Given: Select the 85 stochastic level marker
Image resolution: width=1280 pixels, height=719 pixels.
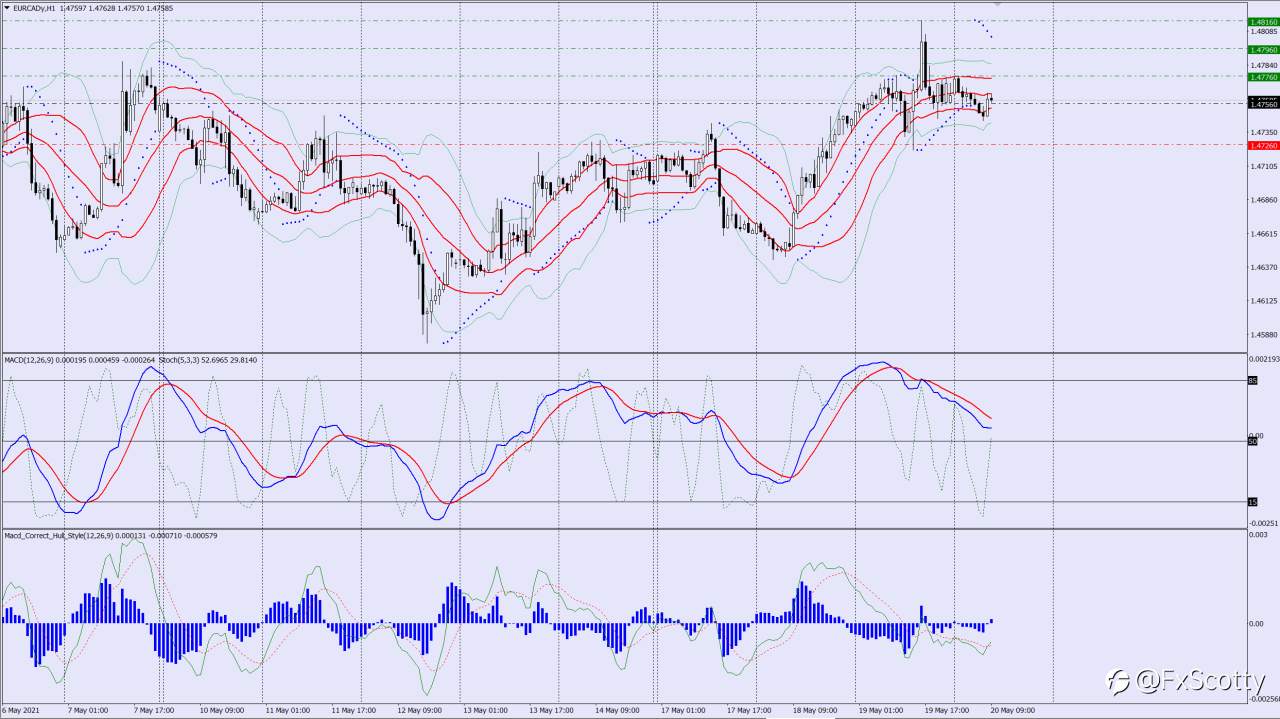Looking at the screenshot, I should (1253, 381).
